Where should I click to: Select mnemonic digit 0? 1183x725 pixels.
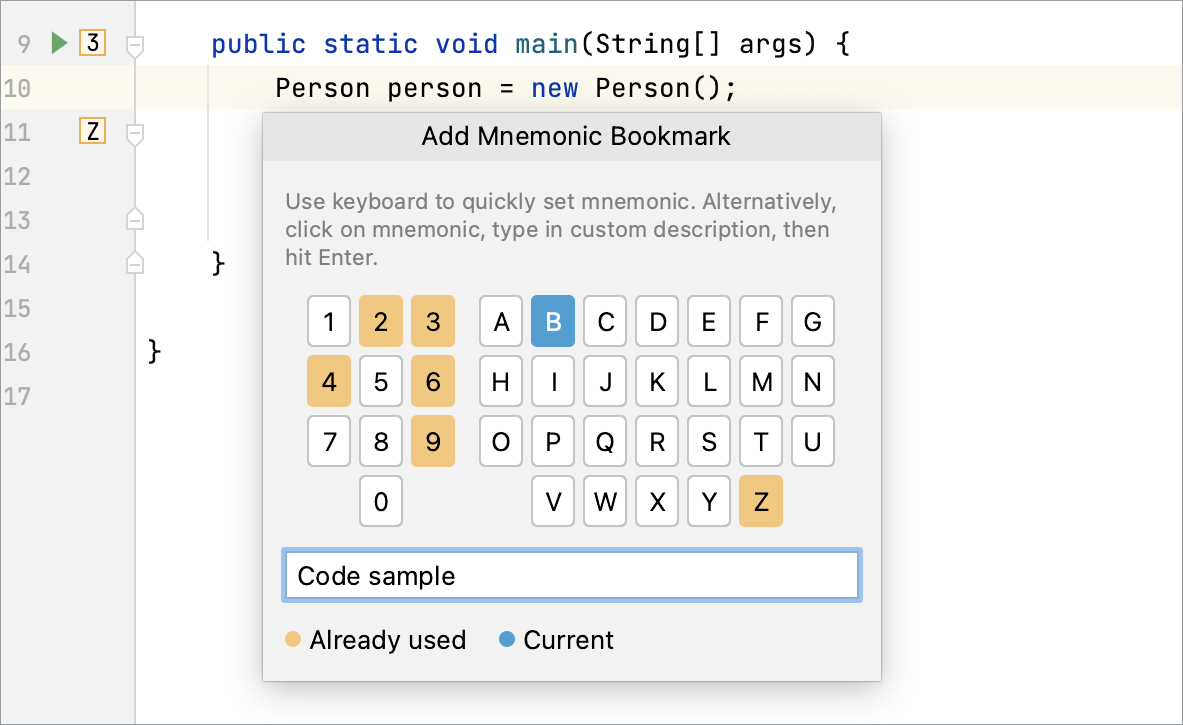pos(381,501)
